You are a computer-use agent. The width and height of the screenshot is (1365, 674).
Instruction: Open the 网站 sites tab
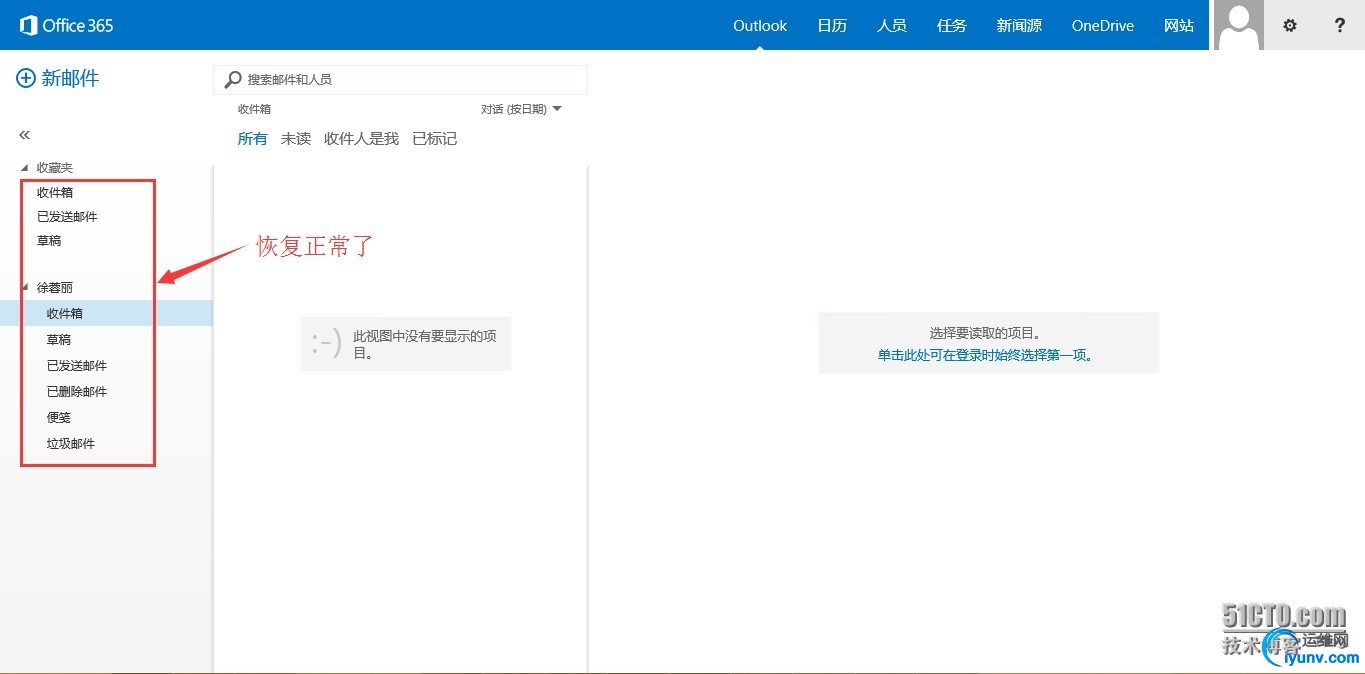coord(1179,26)
